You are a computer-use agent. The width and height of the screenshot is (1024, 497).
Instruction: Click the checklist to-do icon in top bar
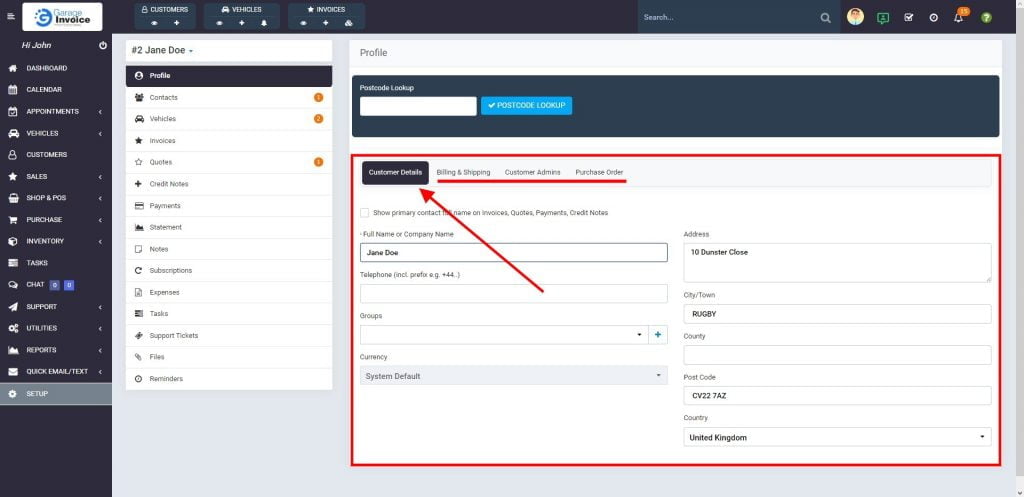(908, 18)
